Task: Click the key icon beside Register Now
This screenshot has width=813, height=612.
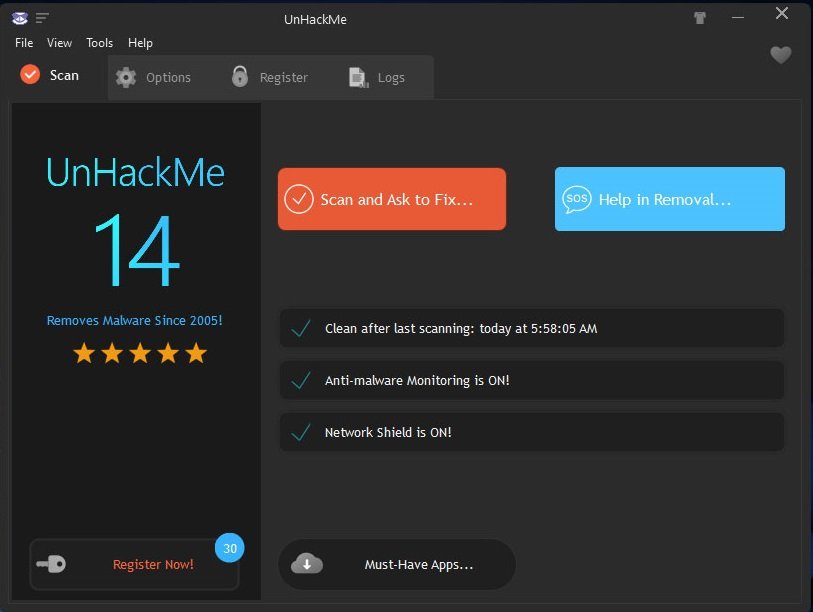Action: [51, 564]
